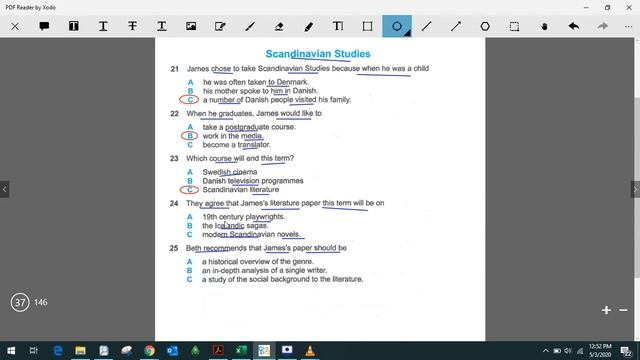Select the insert image tool
The height and width of the screenshot is (360, 640).
(x=191, y=26)
